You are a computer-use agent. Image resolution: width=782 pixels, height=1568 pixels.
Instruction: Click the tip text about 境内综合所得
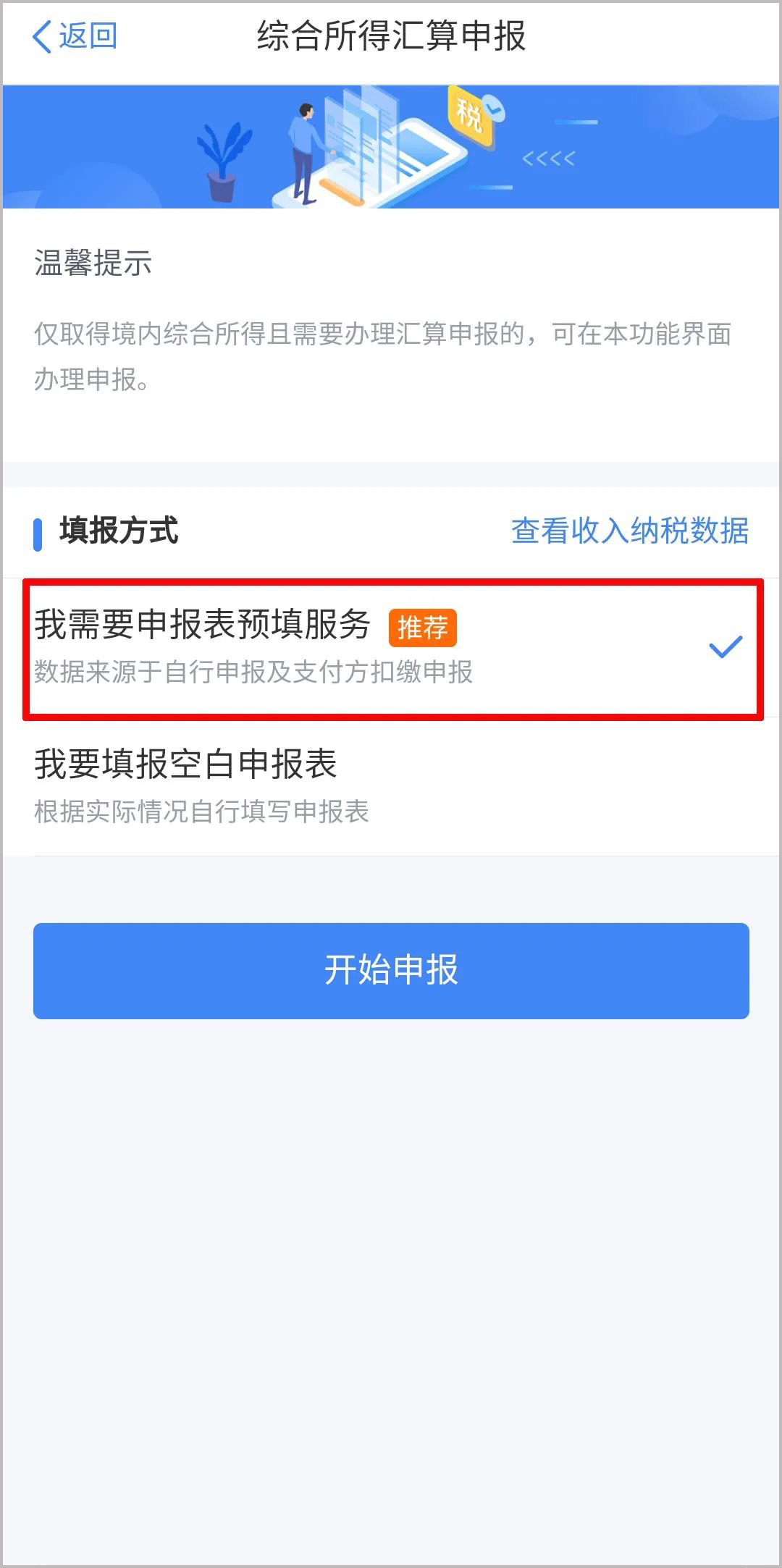click(382, 357)
